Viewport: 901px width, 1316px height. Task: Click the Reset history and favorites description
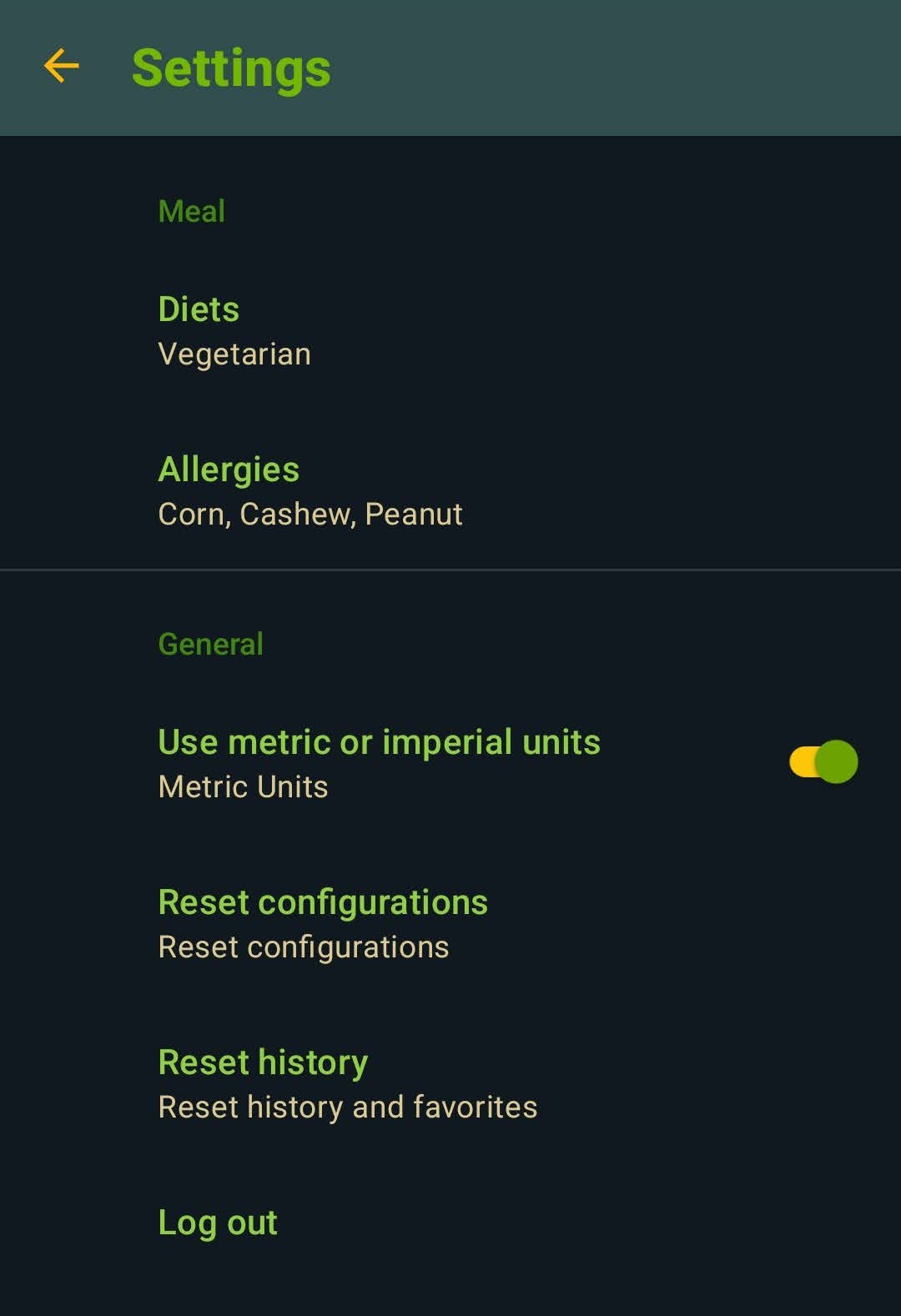(348, 1108)
